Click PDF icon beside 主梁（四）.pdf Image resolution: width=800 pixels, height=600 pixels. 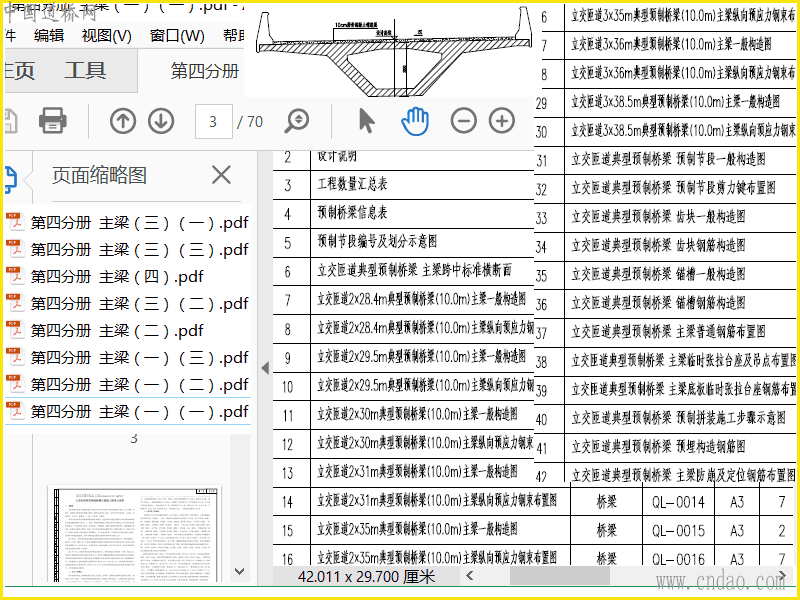pyautogui.click(x=15, y=276)
